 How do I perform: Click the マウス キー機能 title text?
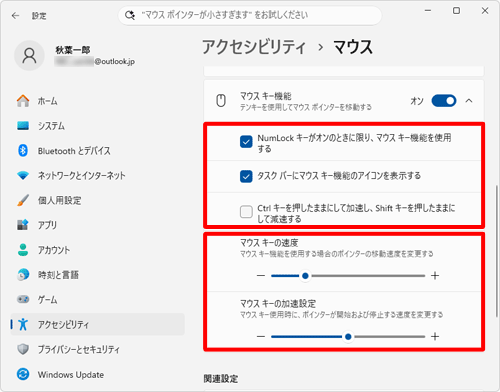click(x=266, y=96)
